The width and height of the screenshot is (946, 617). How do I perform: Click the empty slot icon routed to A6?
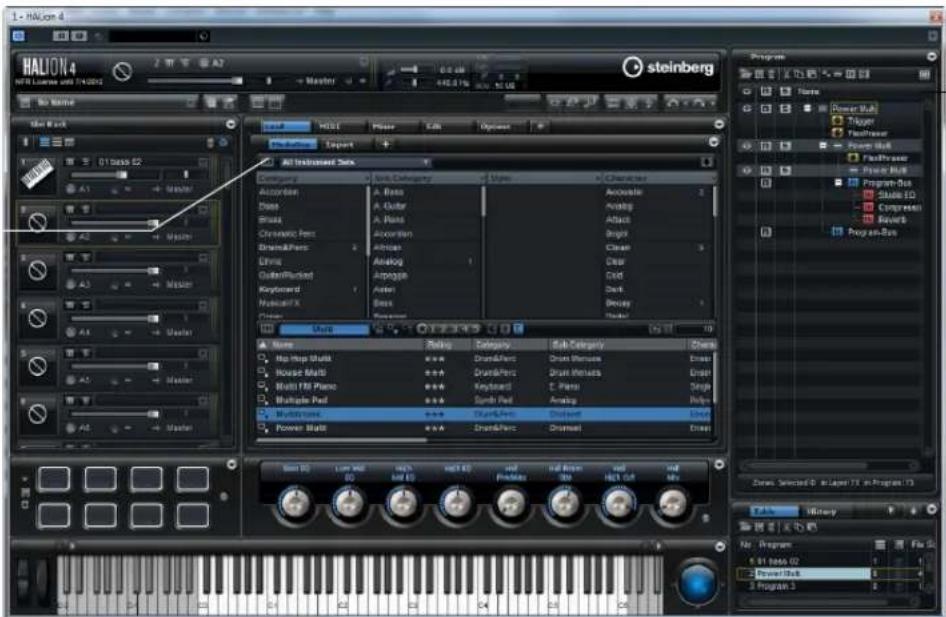coord(37,414)
